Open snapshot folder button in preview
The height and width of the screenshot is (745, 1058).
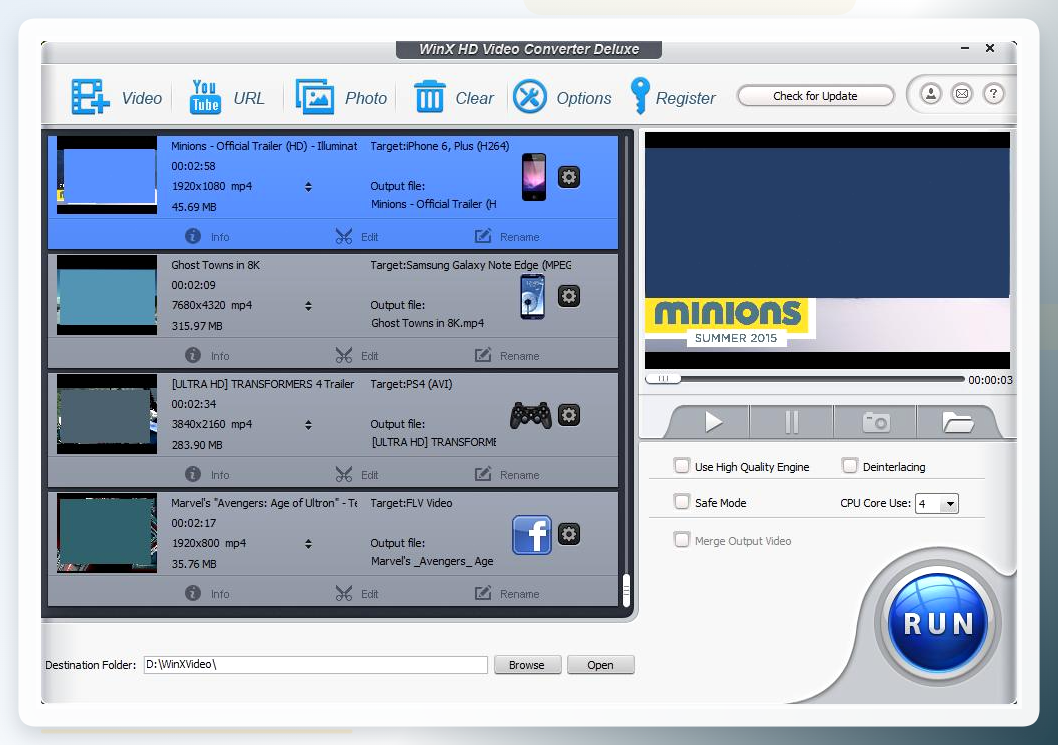[x=957, y=422]
